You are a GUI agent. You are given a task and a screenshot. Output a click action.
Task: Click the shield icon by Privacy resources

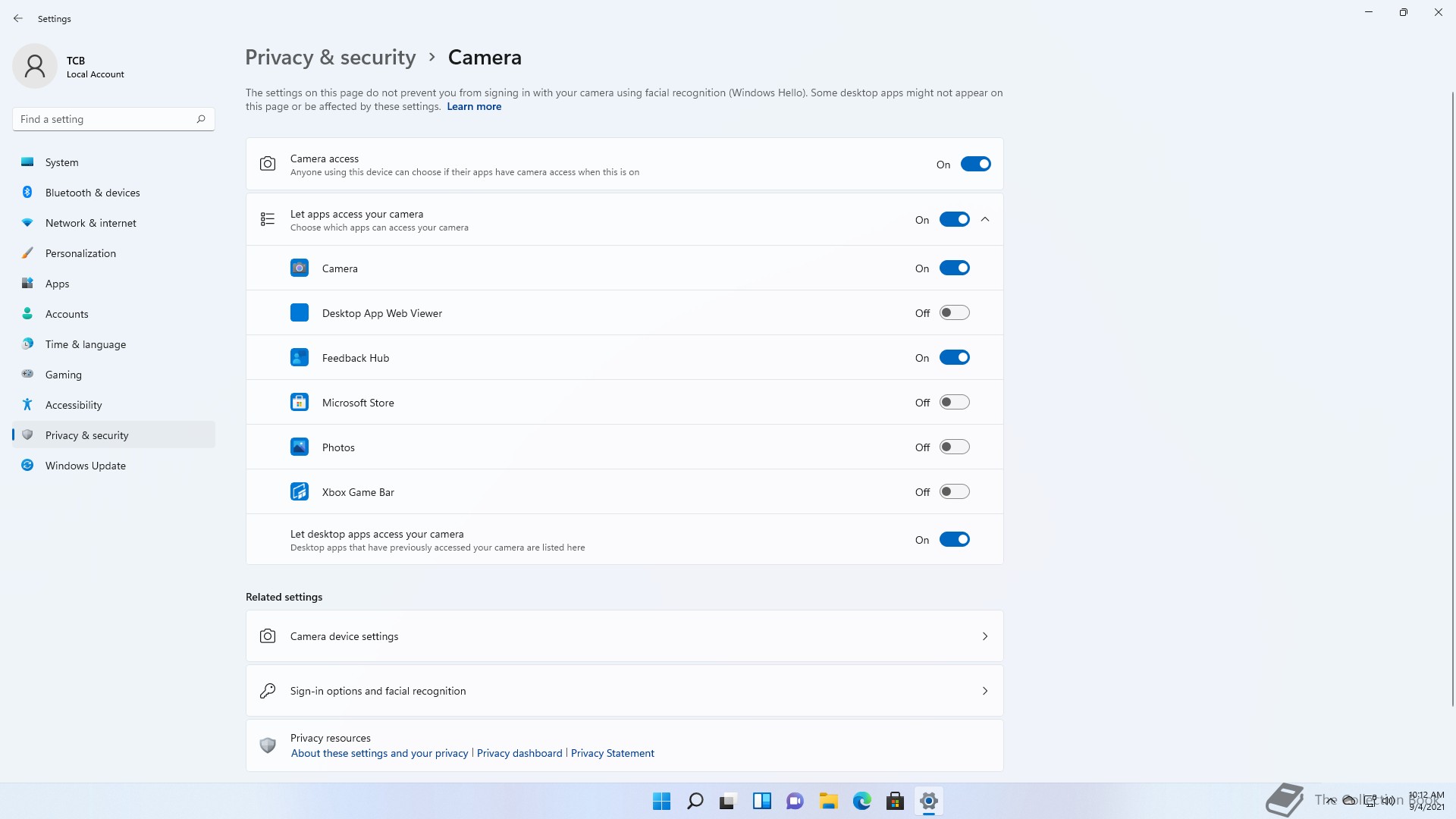tap(268, 745)
